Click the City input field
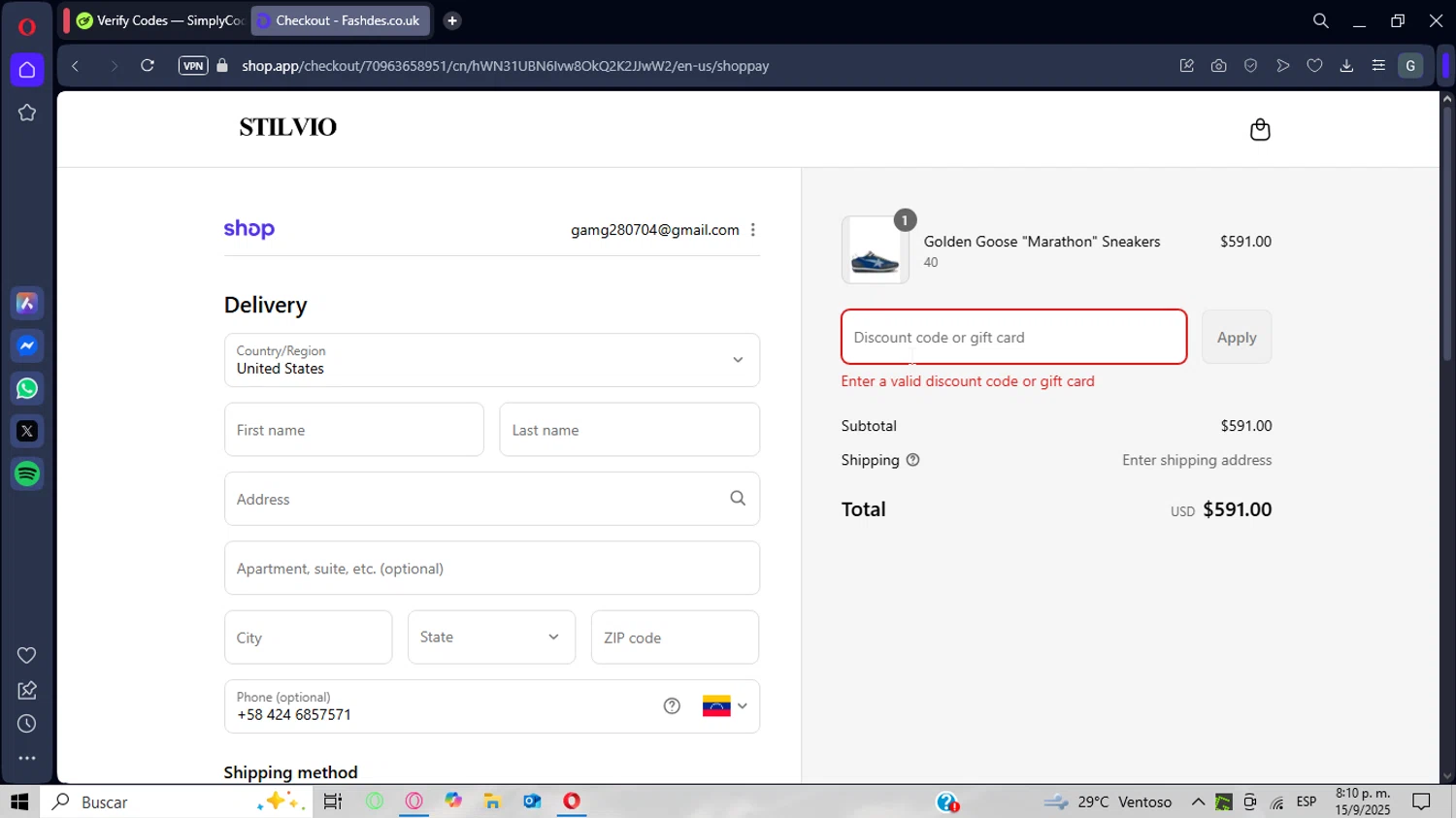This screenshot has width=1456, height=818. (x=308, y=638)
